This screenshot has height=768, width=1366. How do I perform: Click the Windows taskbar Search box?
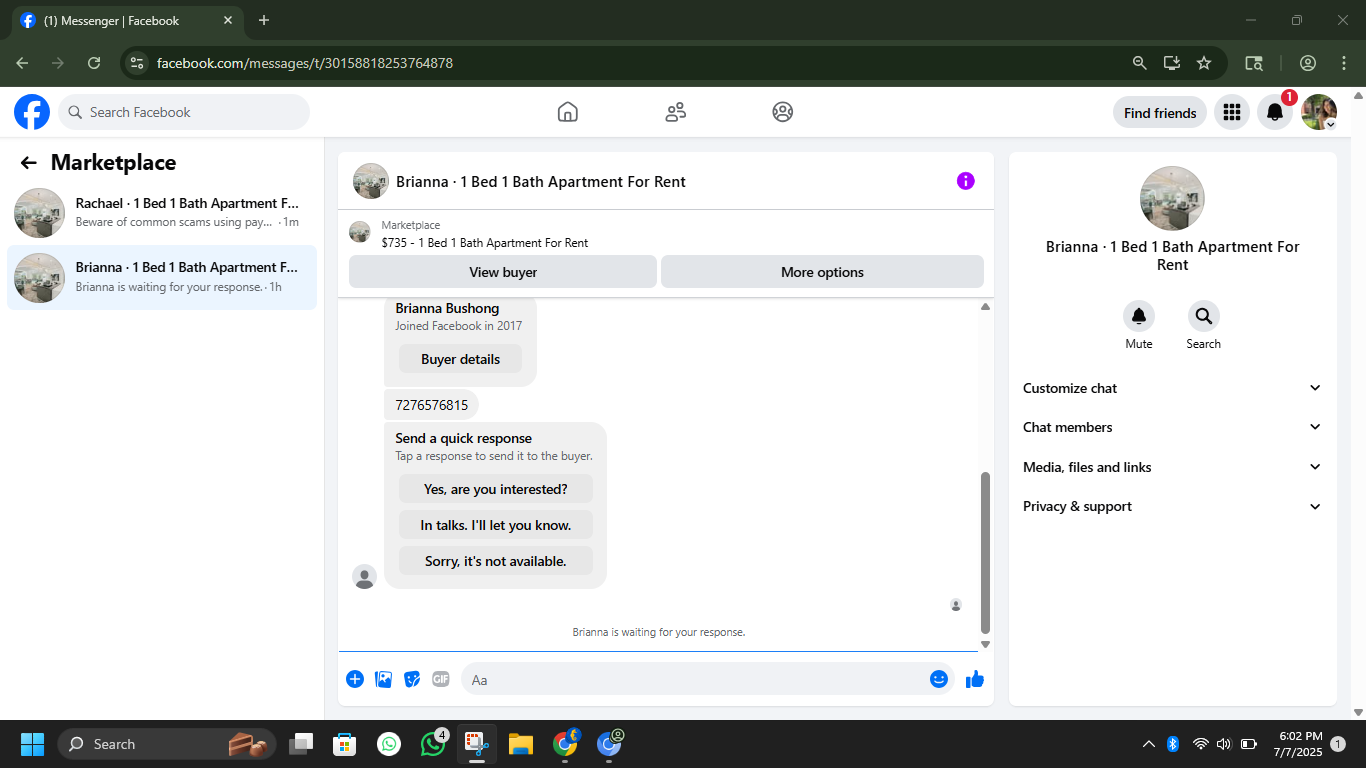coord(167,744)
